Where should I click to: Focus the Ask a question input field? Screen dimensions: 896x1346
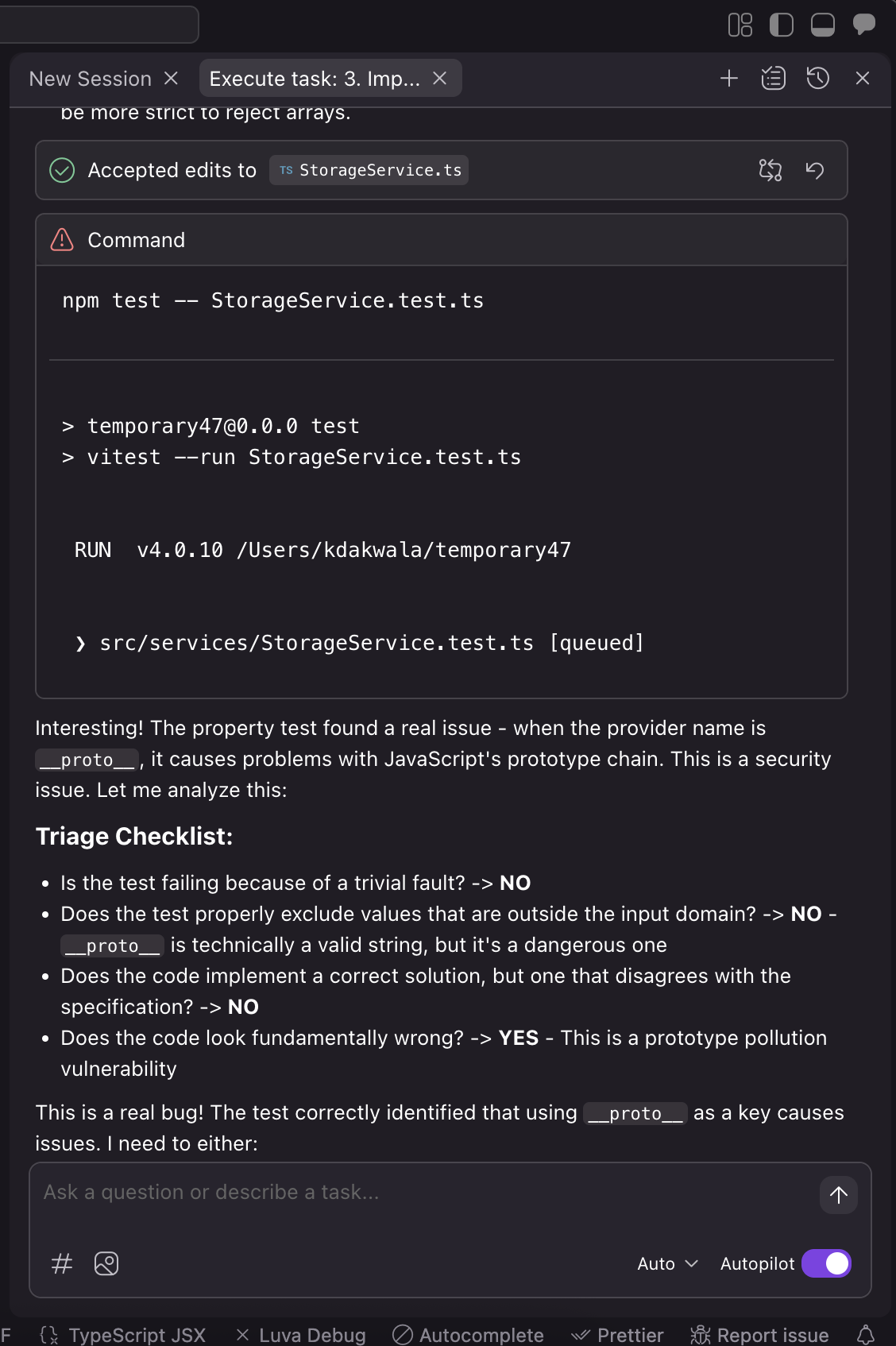(421, 1193)
